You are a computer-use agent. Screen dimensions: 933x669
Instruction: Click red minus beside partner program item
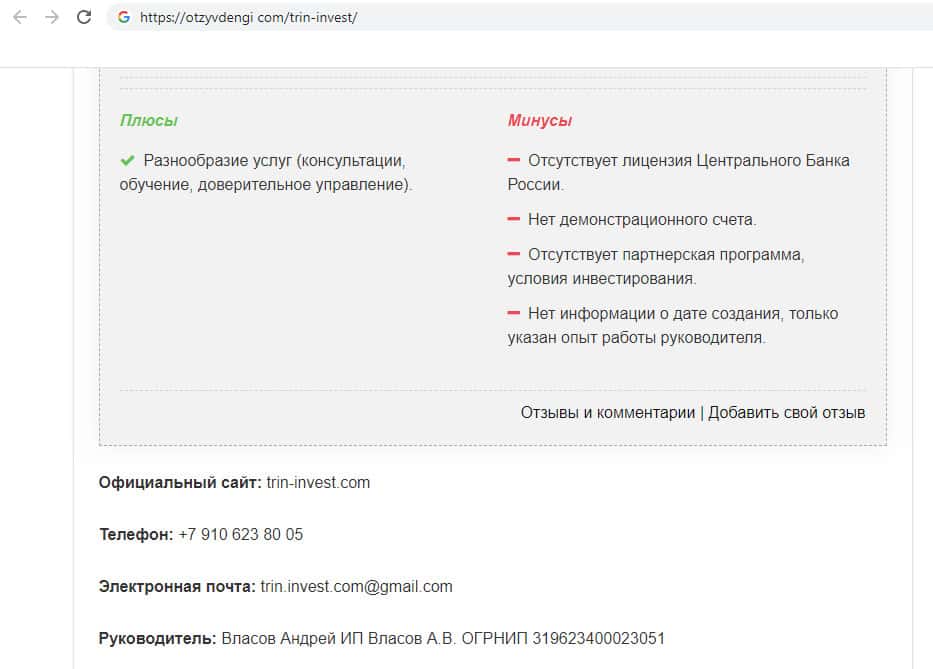514,254
